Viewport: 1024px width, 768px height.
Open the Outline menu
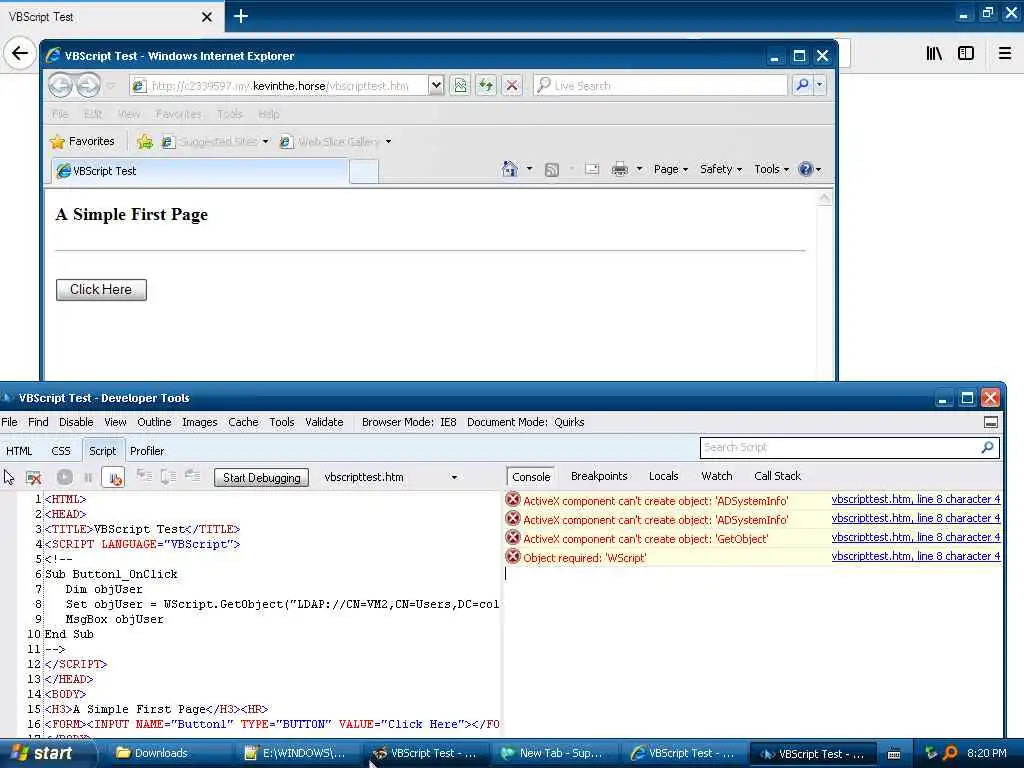[154, 422]
